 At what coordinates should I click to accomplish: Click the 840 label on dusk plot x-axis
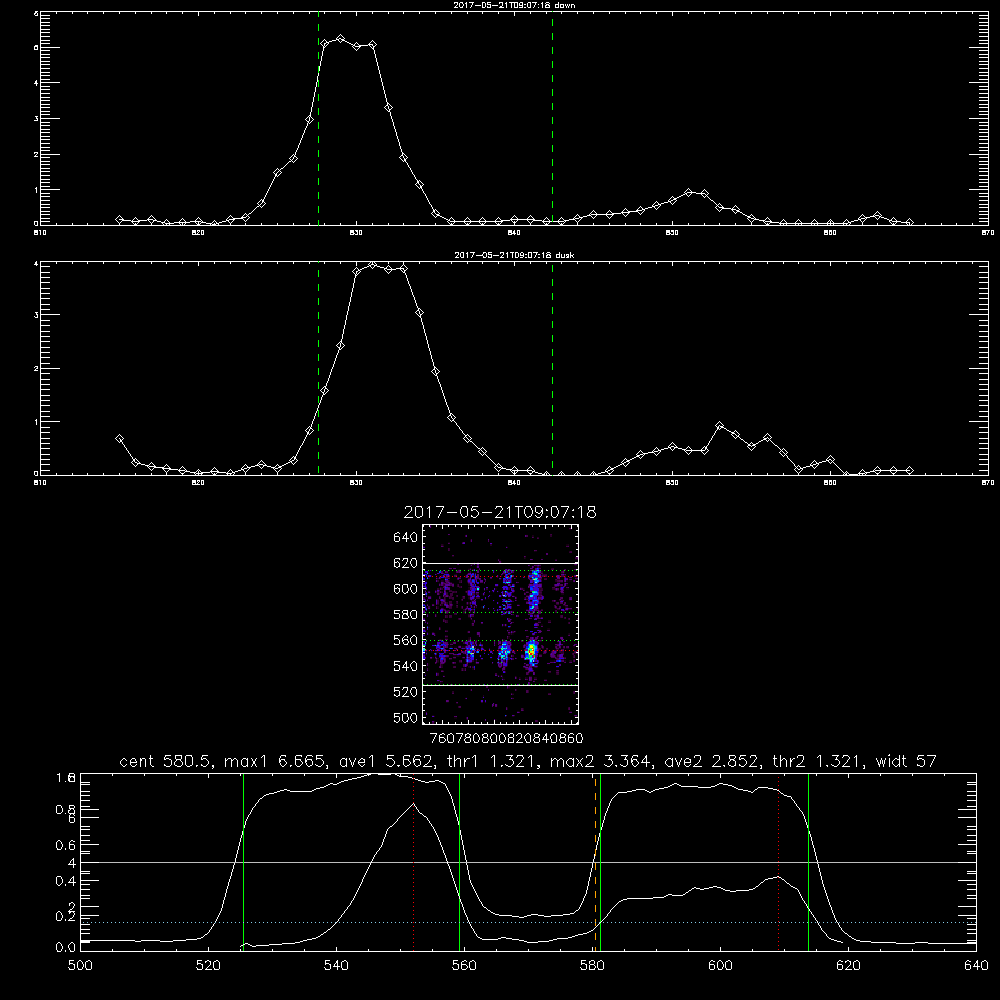coord(514,483)
